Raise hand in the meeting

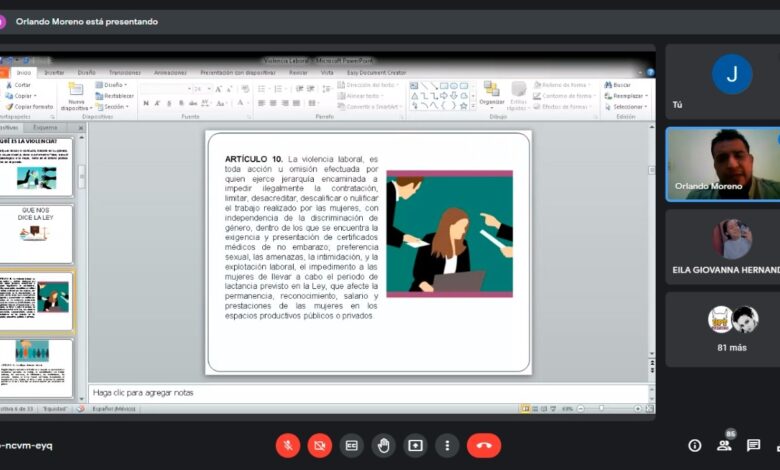(x=383, y=446)
